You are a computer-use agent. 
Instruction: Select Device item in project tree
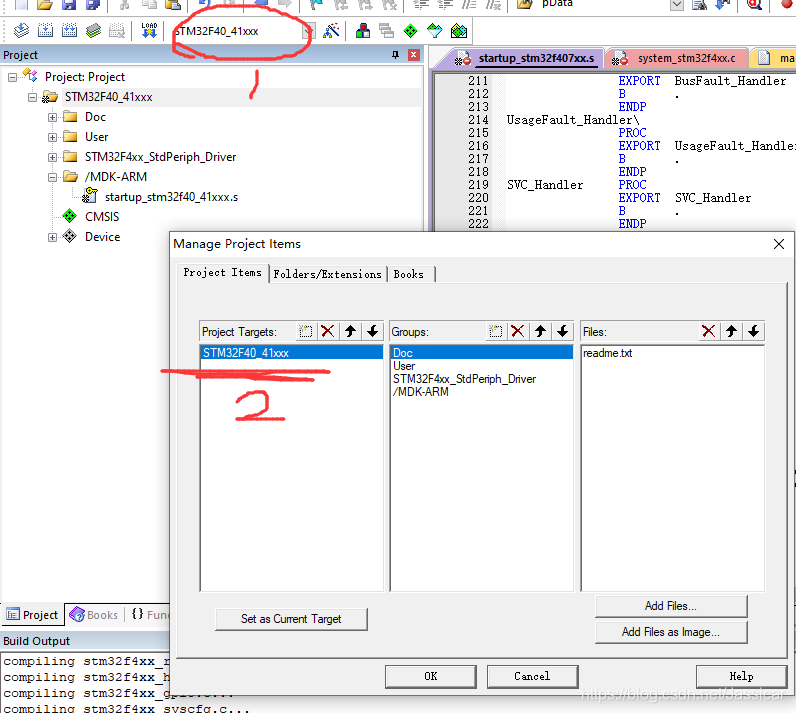coord(103,237)
